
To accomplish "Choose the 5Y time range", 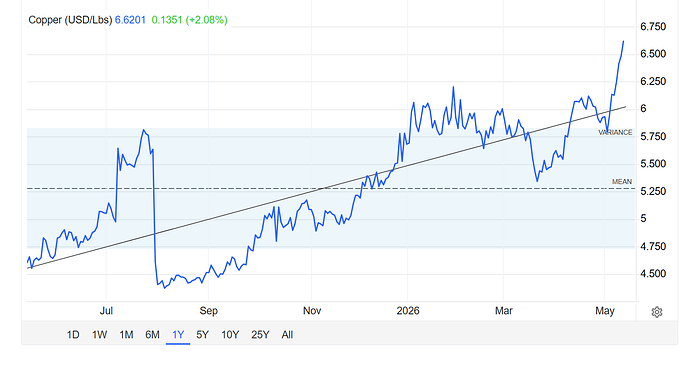I will point(202,335).
